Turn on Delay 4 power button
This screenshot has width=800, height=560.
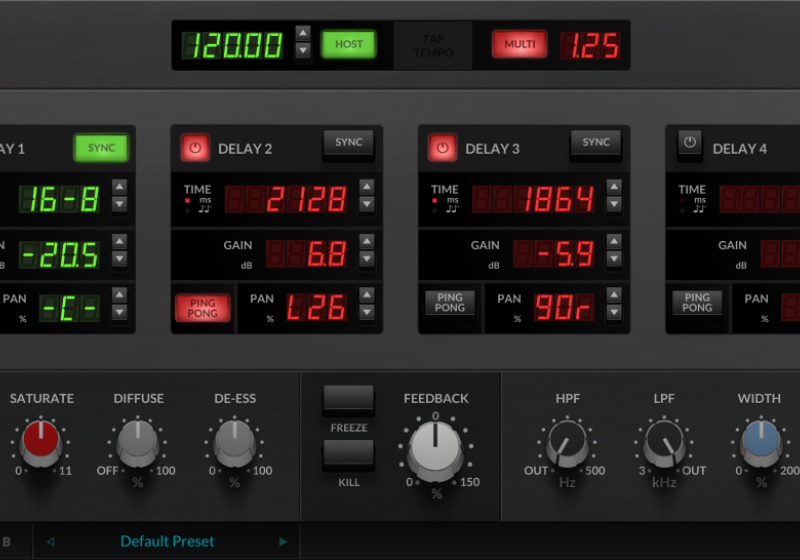[x=690, y=142]
